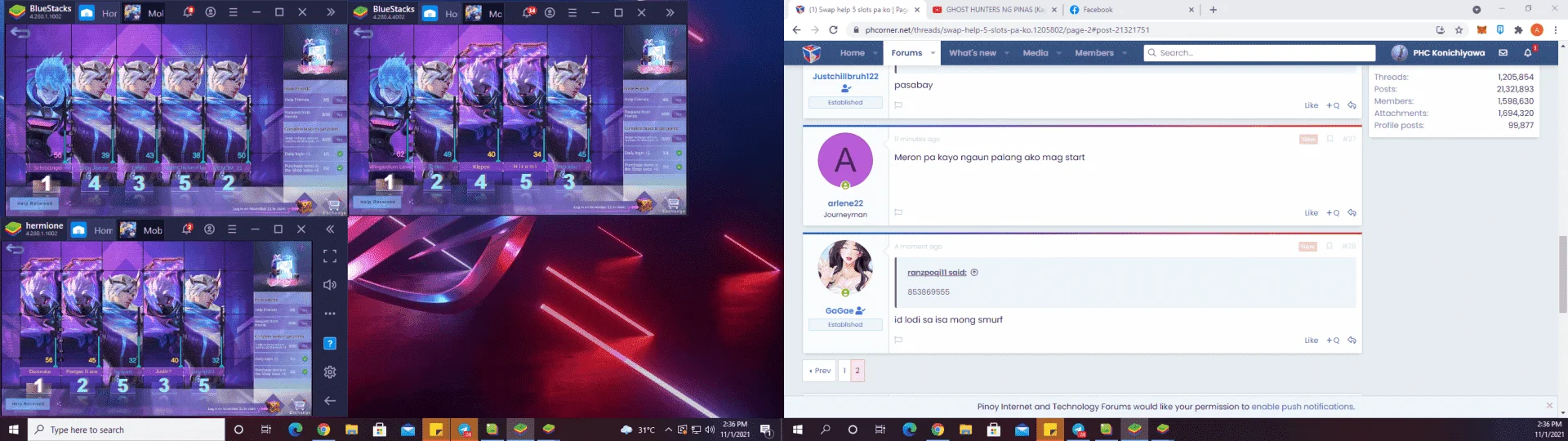Open hamburger menu in second BlueStacks window
Screen dimensions: 1568x441
point(572,12)
